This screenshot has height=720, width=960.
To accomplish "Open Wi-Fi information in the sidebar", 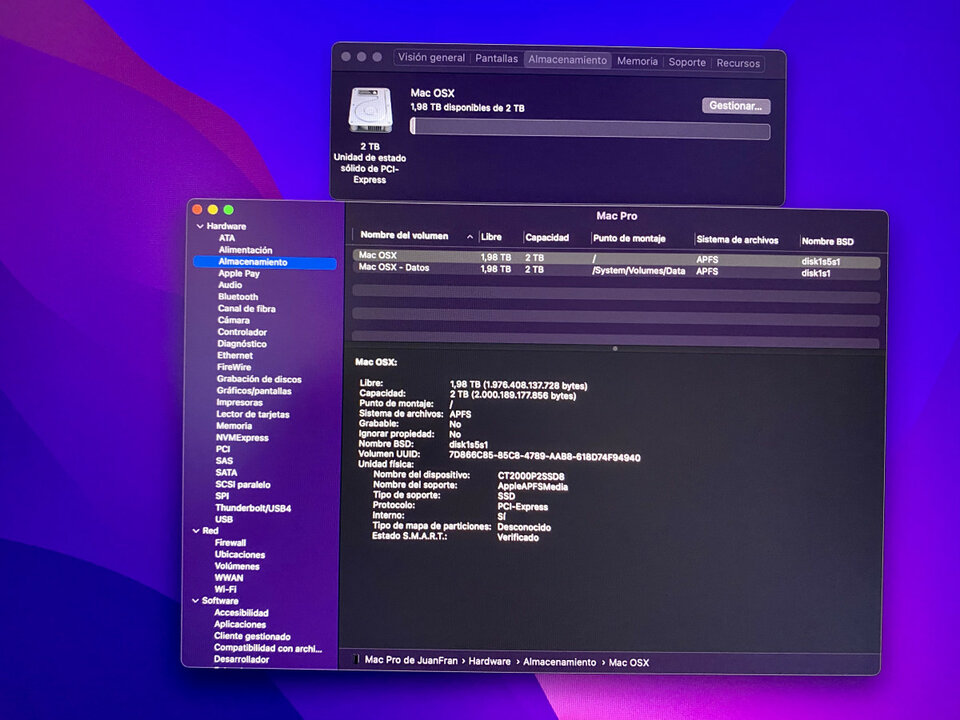I will click(x=226, y=589).
